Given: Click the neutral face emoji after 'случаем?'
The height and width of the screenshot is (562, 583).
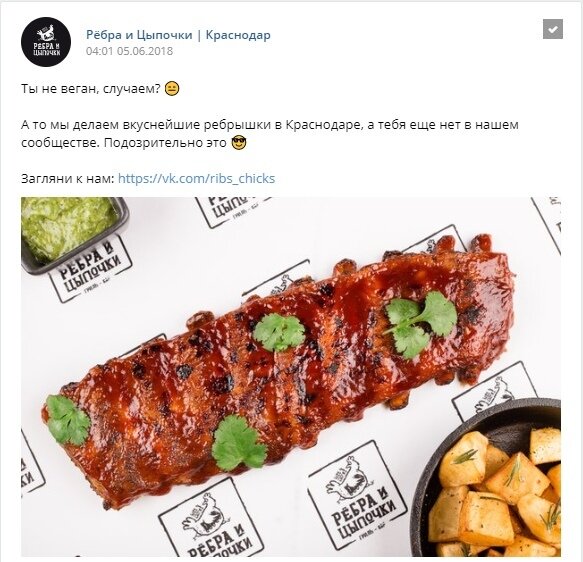Looking at the screenshot, I should (172, 89).
